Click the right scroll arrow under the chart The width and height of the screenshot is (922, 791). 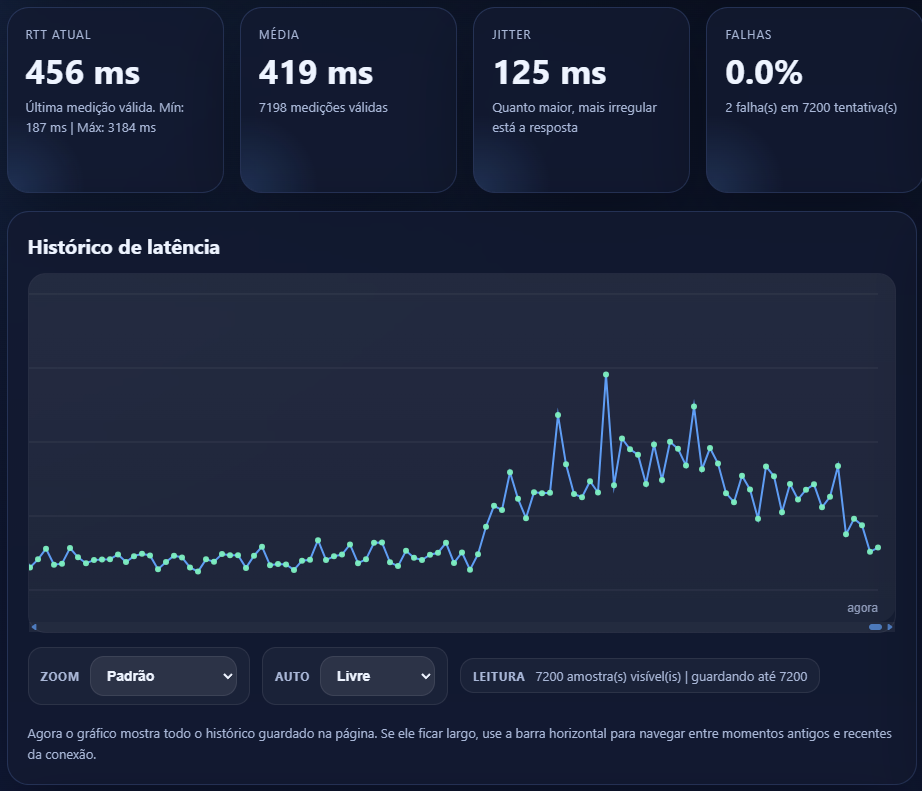pos(890,627)
